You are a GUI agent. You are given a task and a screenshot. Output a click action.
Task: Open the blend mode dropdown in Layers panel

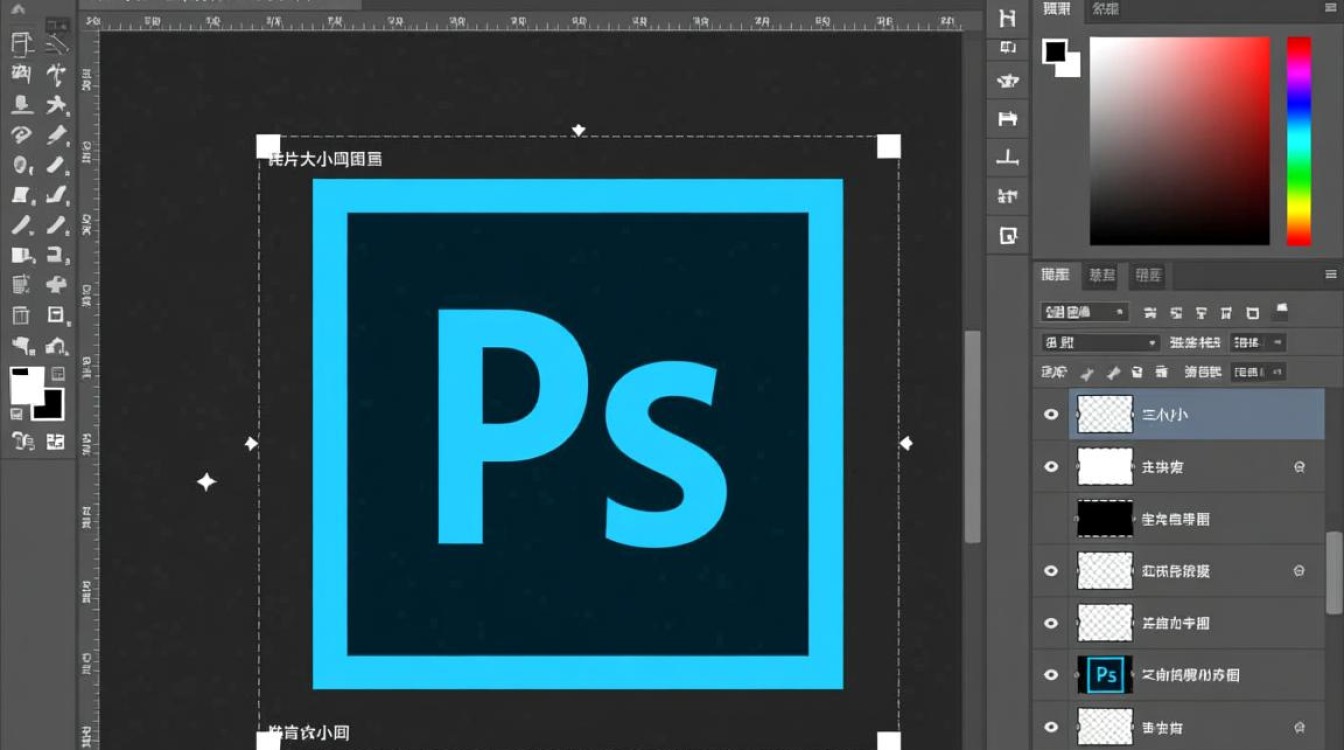(1100, 343)
